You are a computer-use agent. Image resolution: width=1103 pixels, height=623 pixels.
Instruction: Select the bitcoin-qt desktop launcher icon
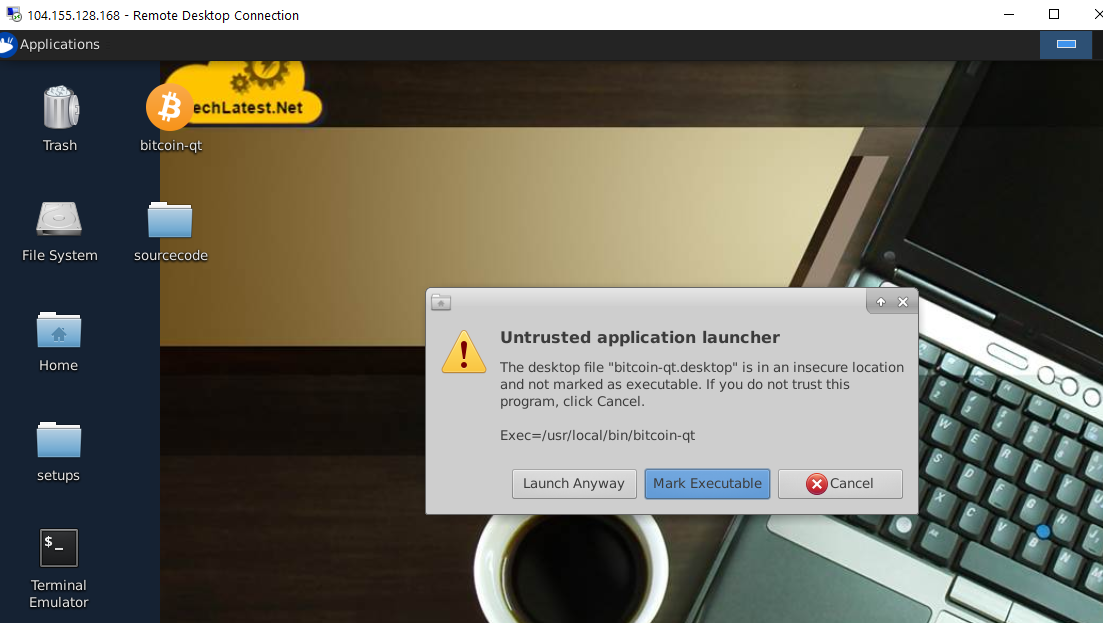coord(170,108)
